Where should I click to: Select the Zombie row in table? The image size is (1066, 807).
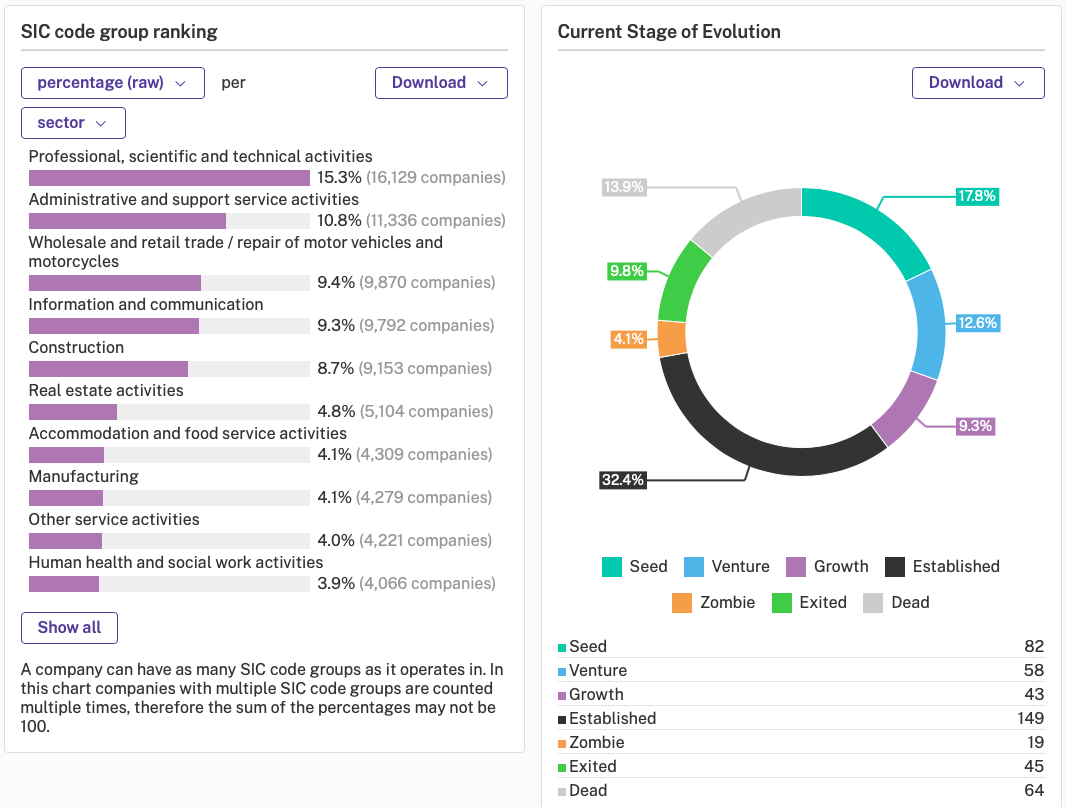point(800,742)
